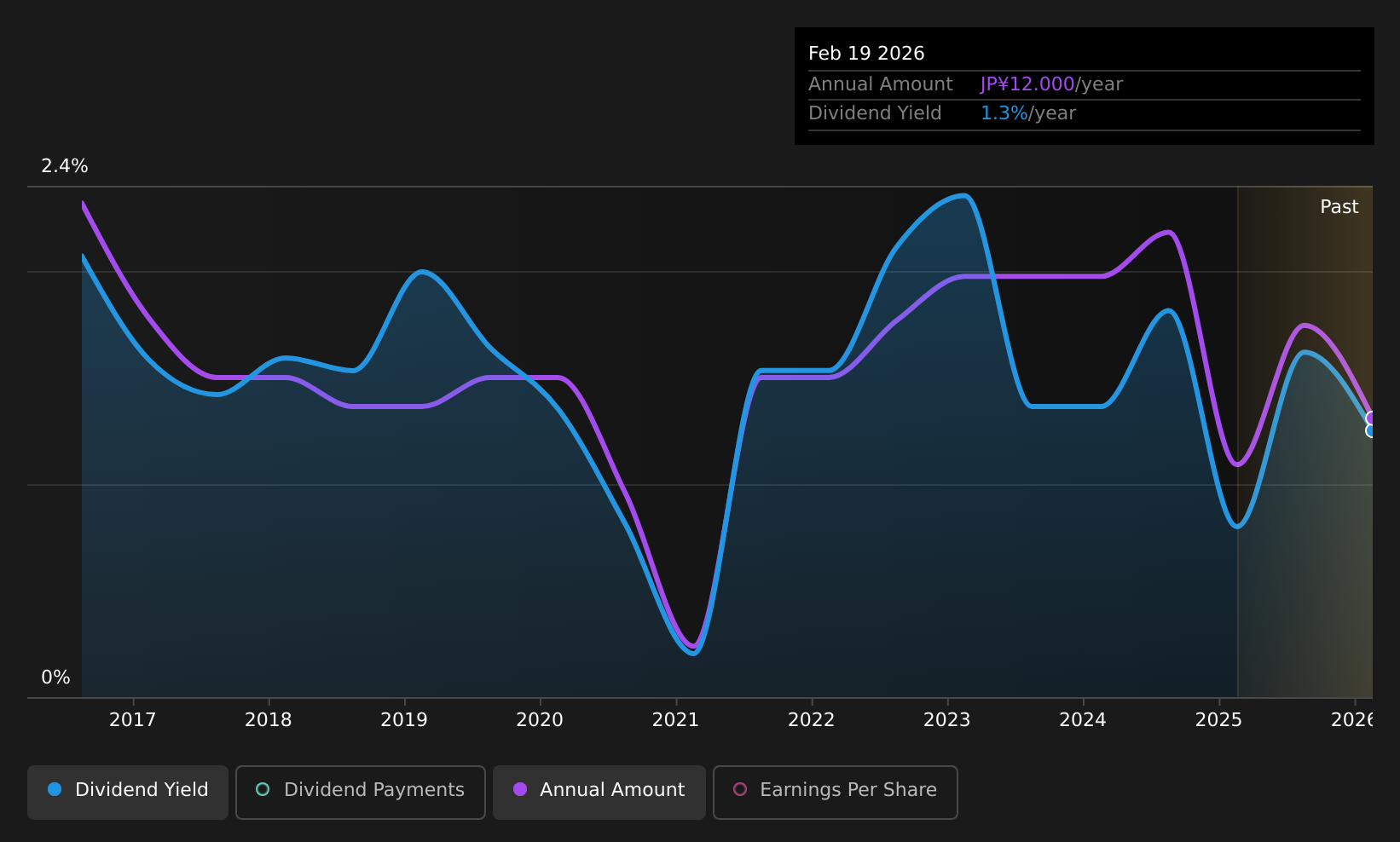Click the Past region label
The width and height of the screenshot is (1400, 842).
click(1339, 207)
